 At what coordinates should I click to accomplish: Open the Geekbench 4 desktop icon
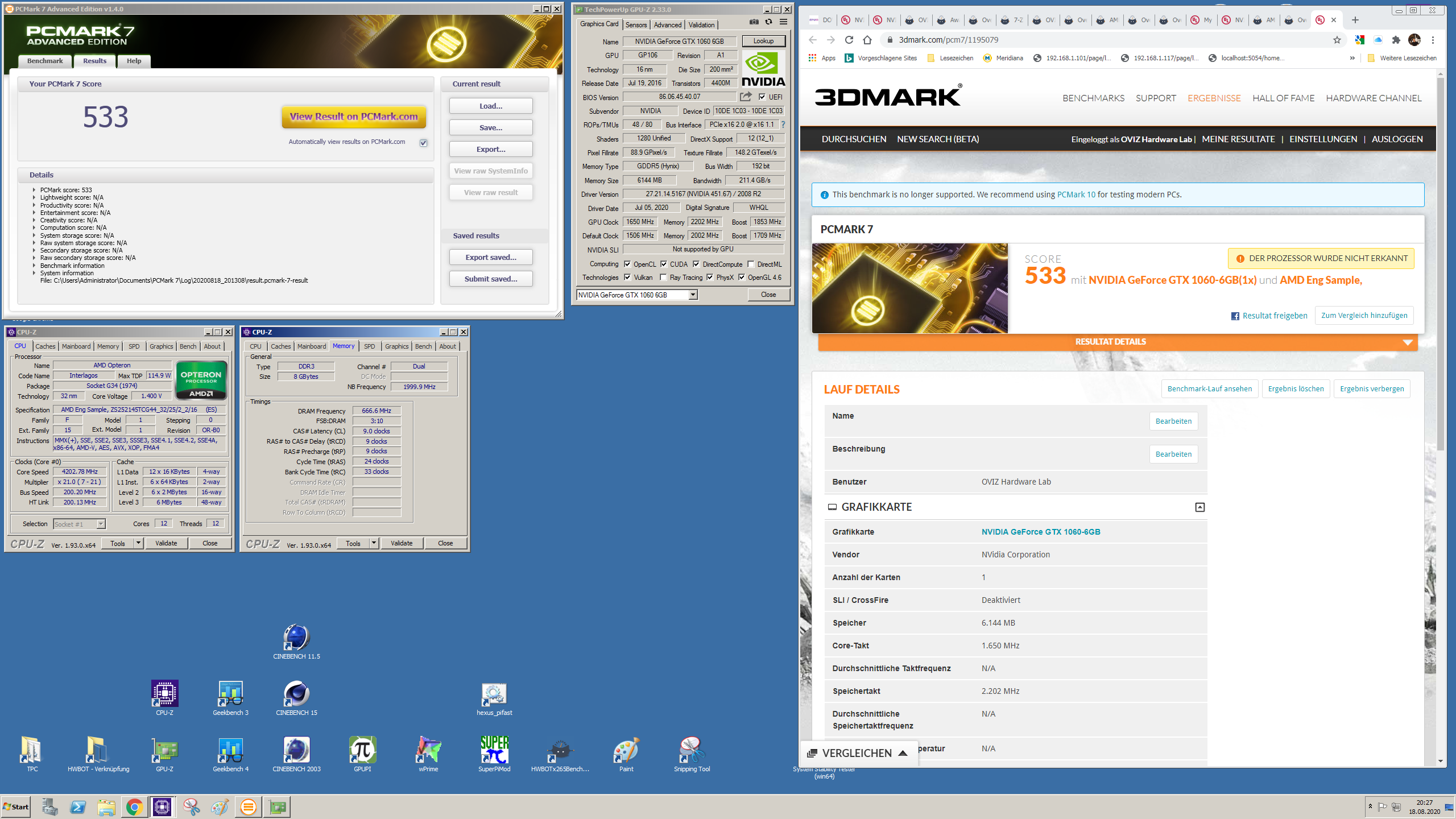(230, 754)
